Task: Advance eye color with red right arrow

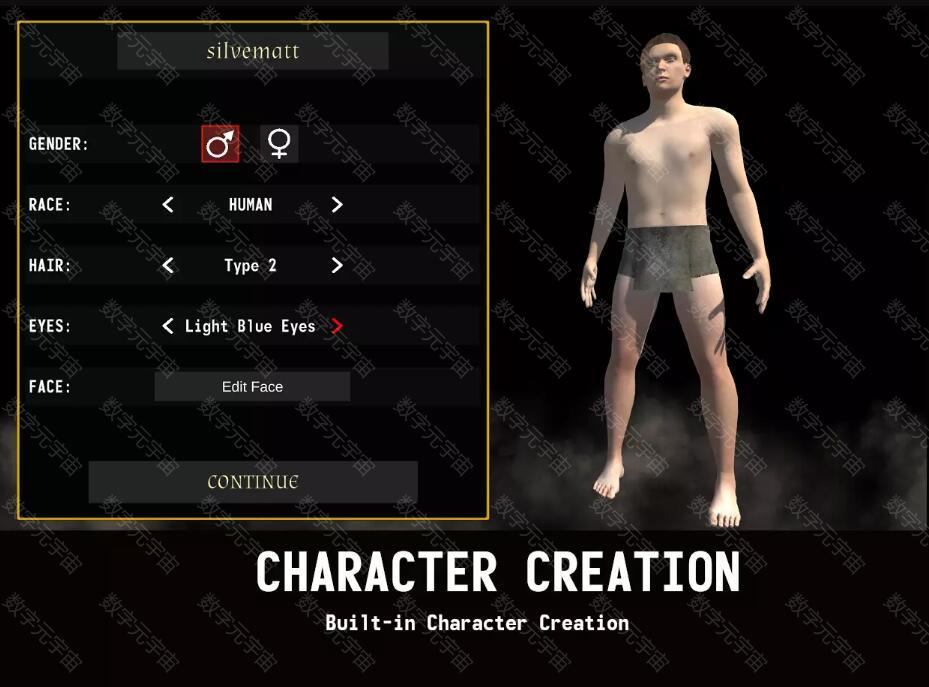Action: 337,326
